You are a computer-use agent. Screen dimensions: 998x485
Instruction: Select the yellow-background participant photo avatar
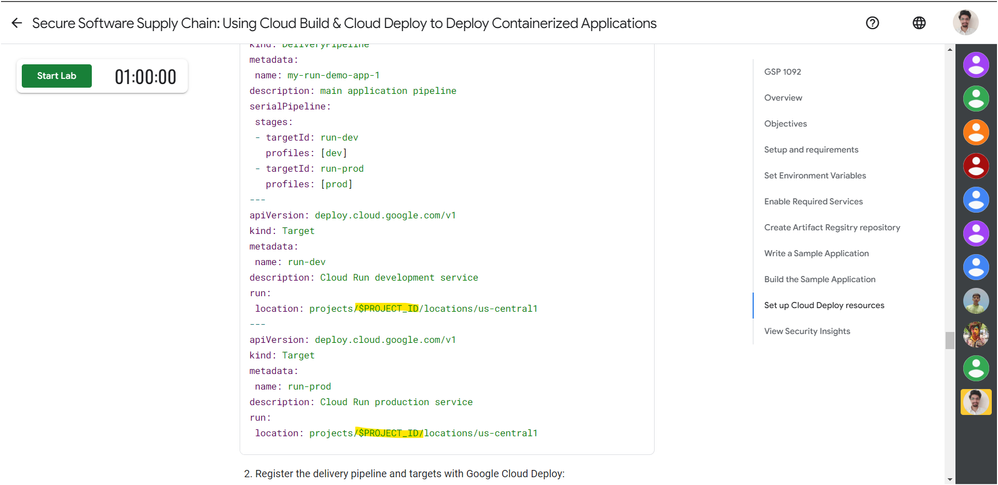pos(976,402)
